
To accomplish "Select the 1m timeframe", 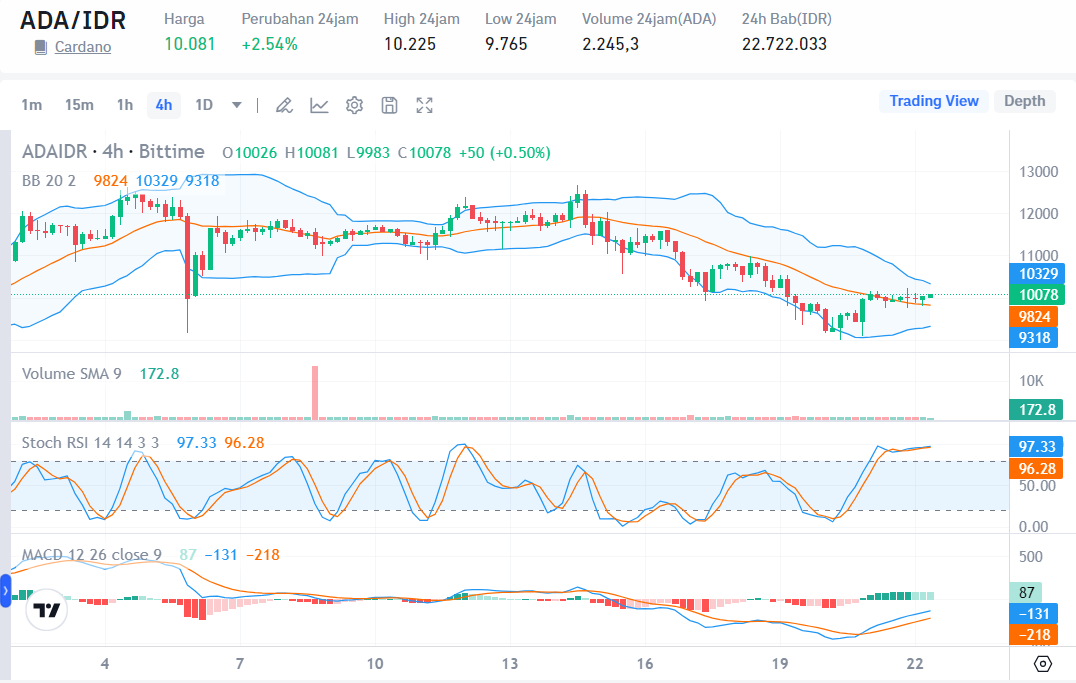I will 32,105.
